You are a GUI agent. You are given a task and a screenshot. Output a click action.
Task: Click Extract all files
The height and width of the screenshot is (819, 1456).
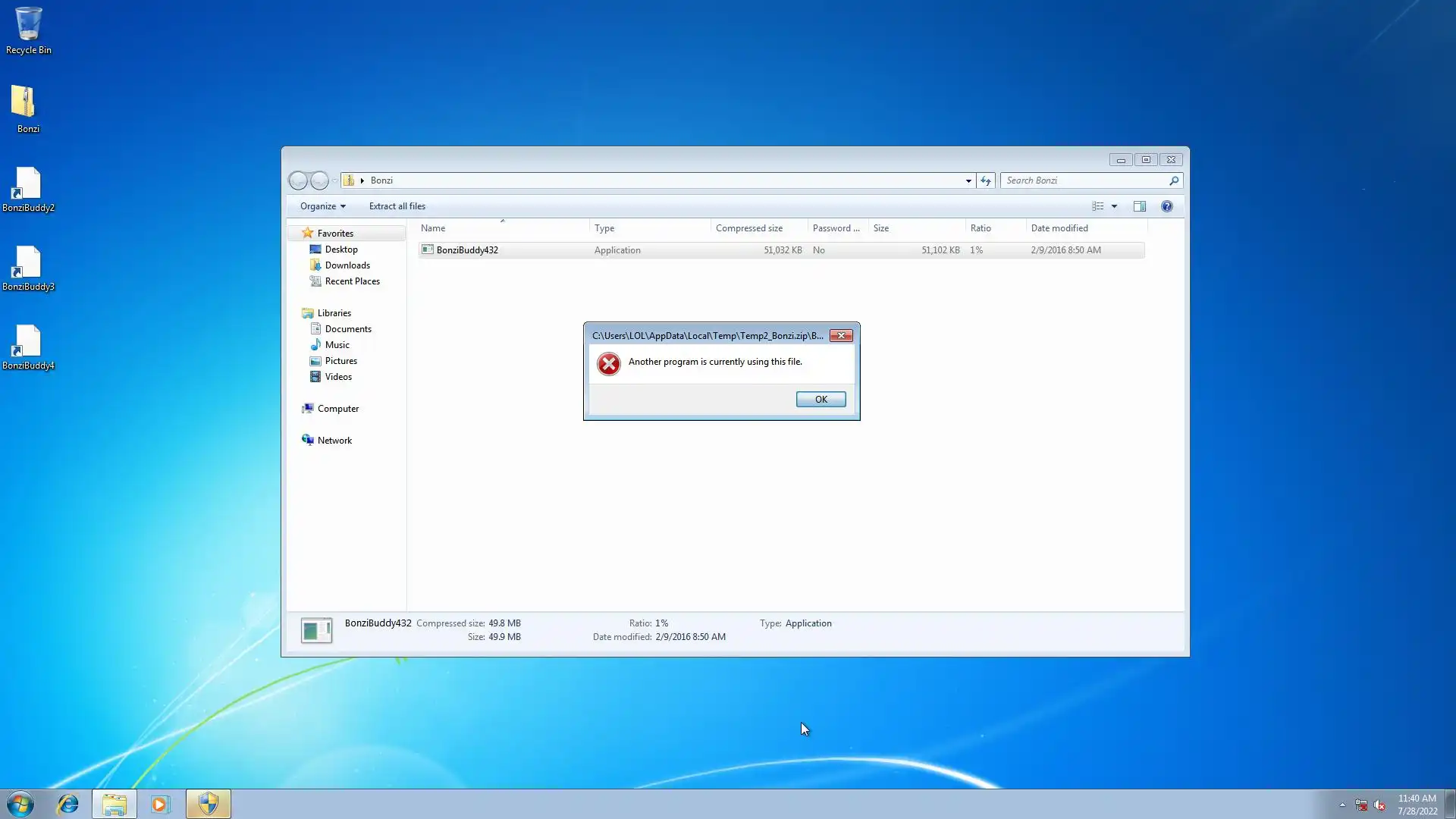click(x=397, y=206)
